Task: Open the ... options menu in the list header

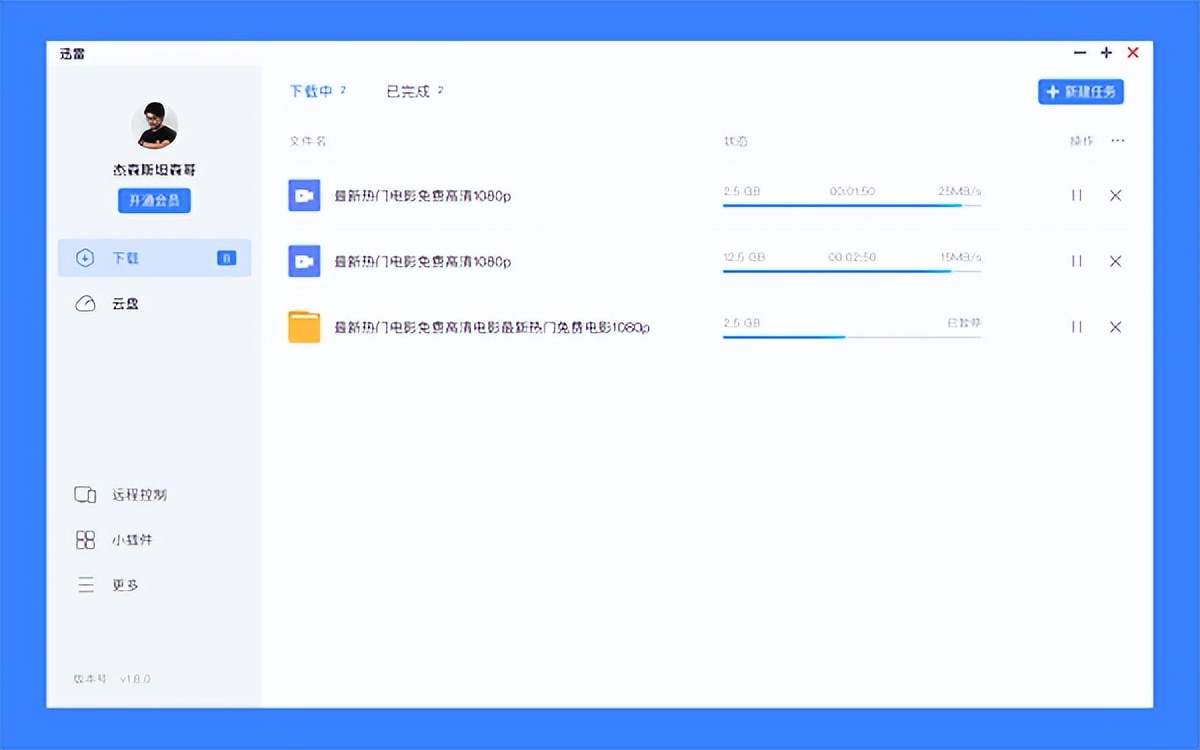Action: [x=1117, y=141]
